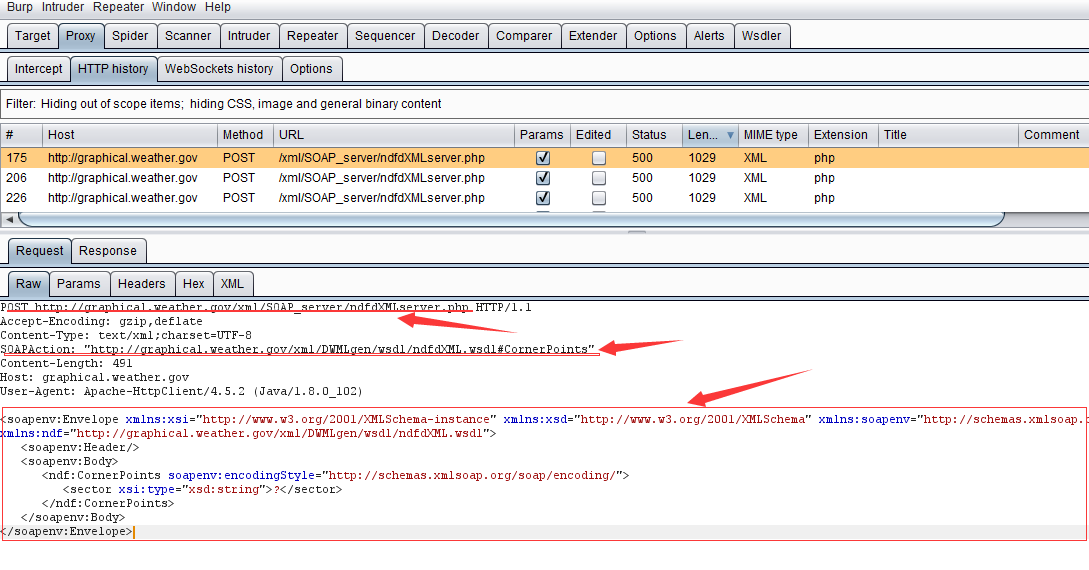Open the Wsdler extension tab
The image size is (1089, 570).
coord(762,36)
